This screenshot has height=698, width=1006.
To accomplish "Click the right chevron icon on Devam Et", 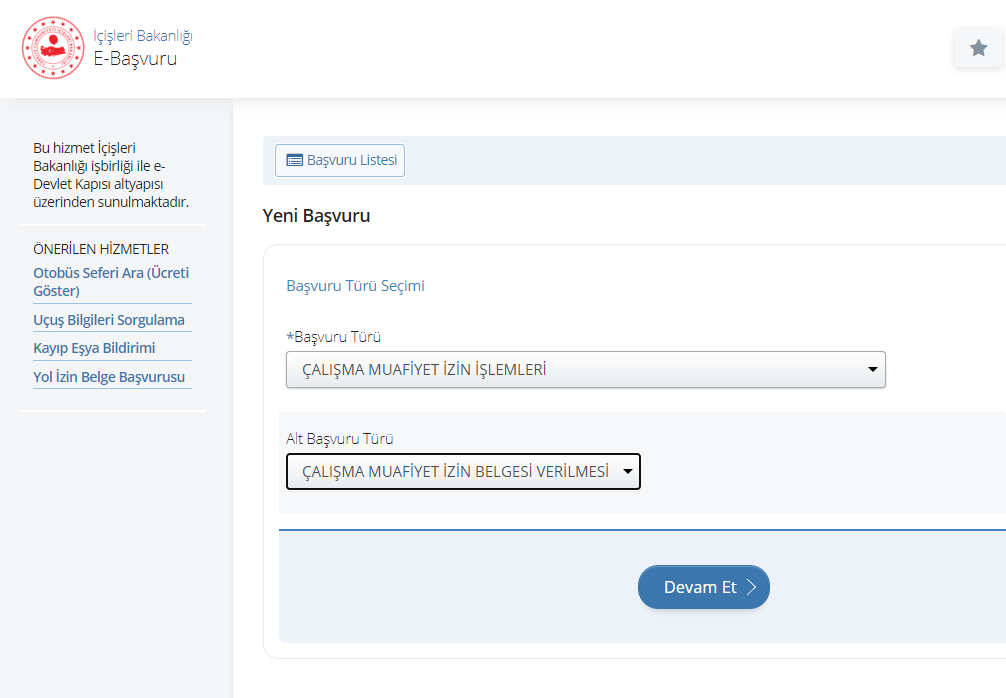I will [x=751, y=587].
